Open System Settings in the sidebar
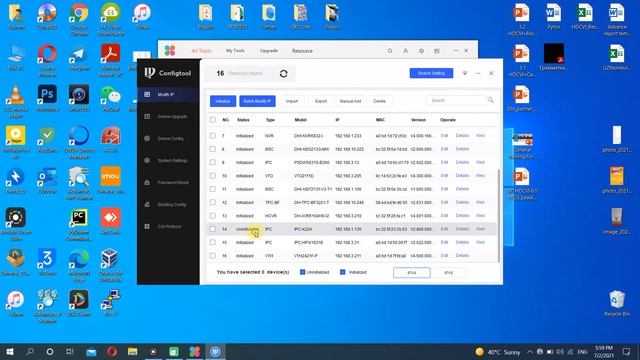The height and width of the screenshot is (360, 640). pos(168,160)
